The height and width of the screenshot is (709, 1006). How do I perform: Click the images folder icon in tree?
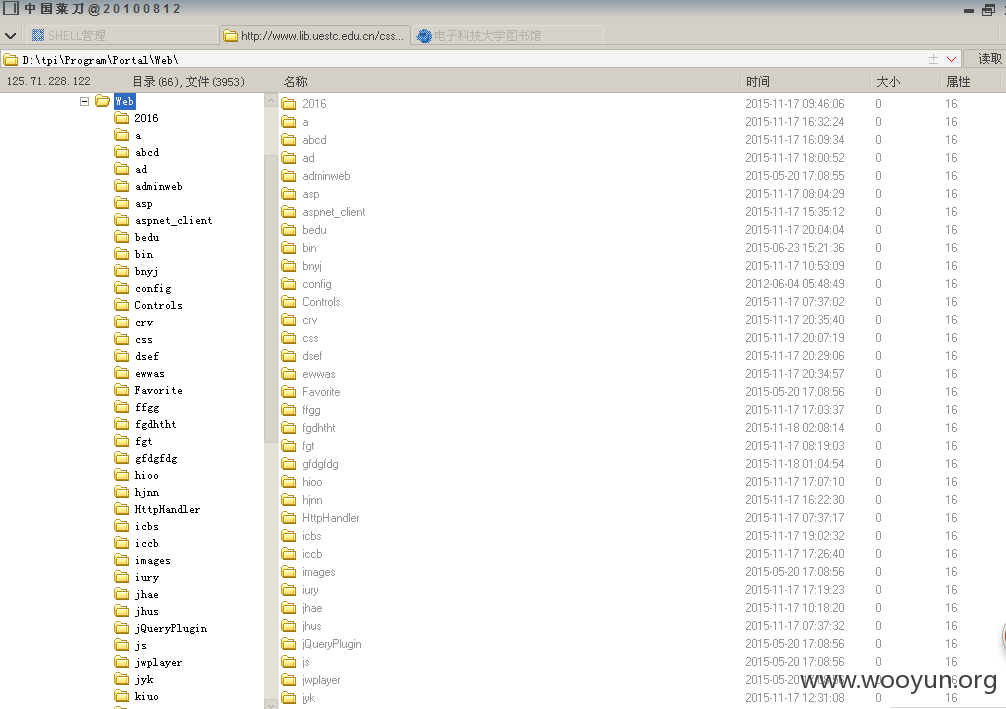122,560
